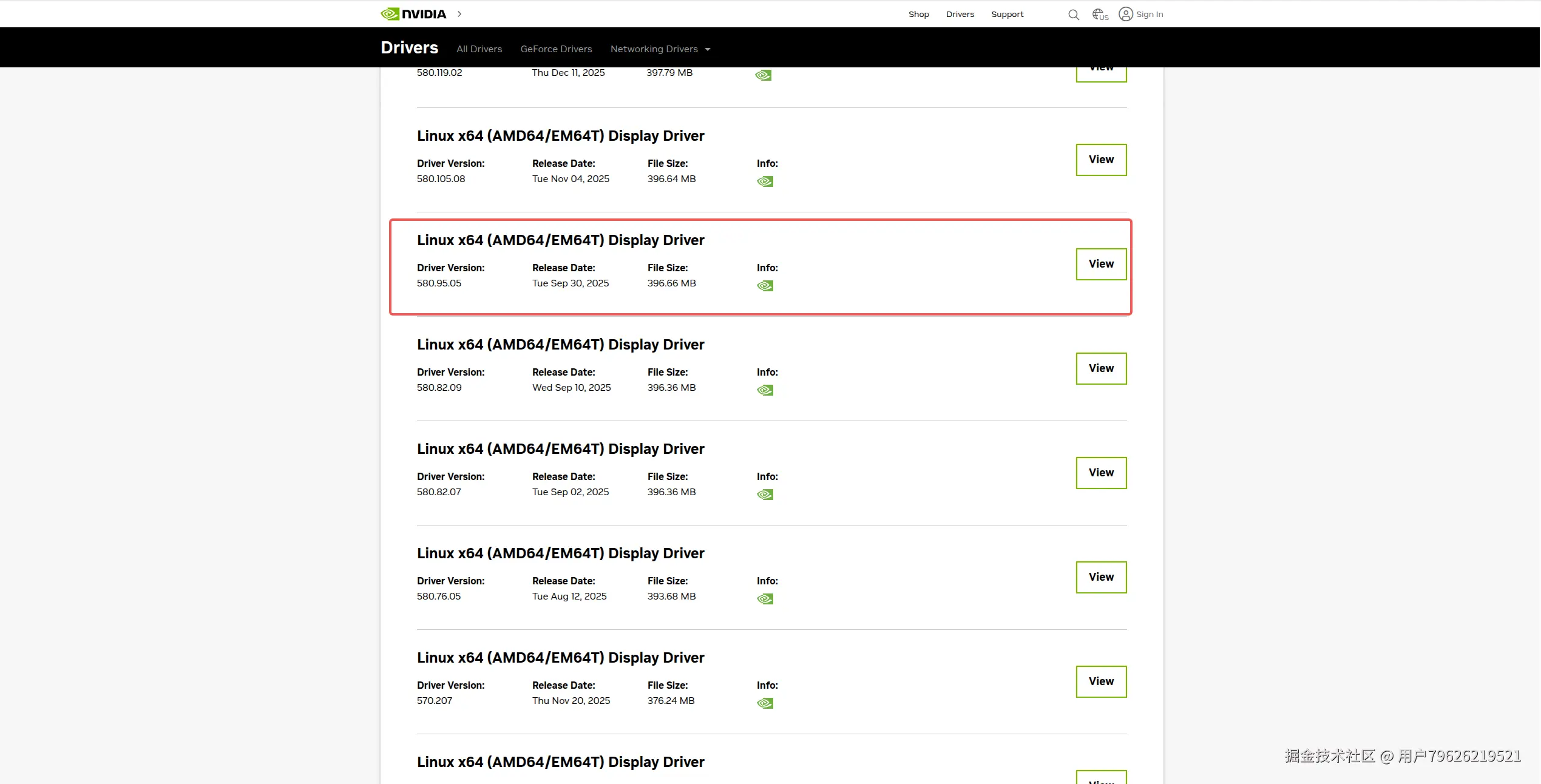Click info icon for driver 580.76.05

tap(765, 599)
